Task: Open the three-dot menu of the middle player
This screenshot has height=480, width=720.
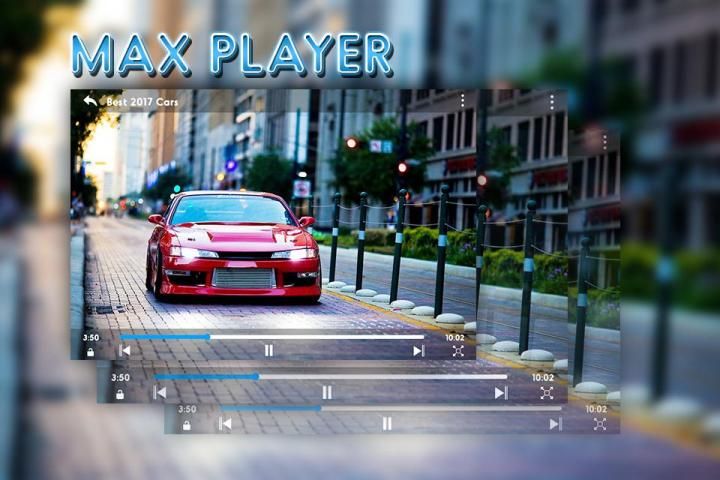Action: (x=551, y=102)
